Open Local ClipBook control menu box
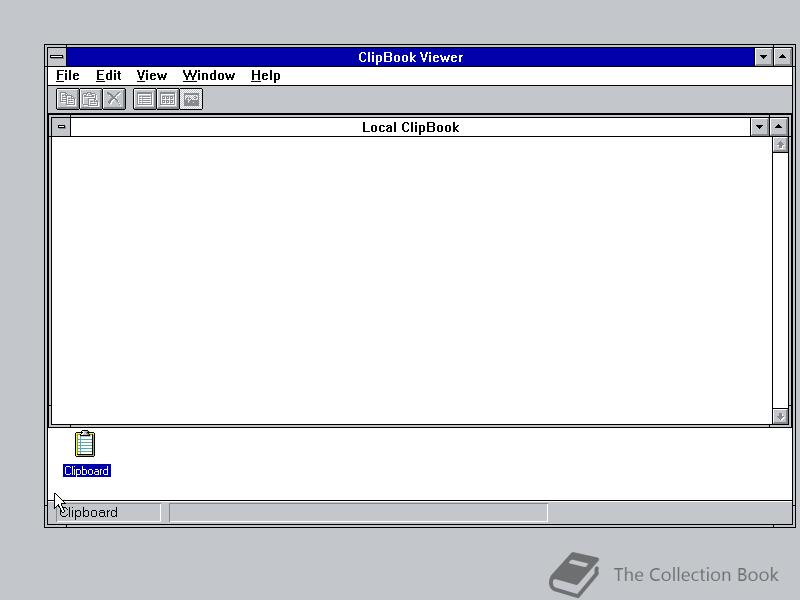This screenshot has width=800, height=600. pyautogui.click(x=61, y=127)
